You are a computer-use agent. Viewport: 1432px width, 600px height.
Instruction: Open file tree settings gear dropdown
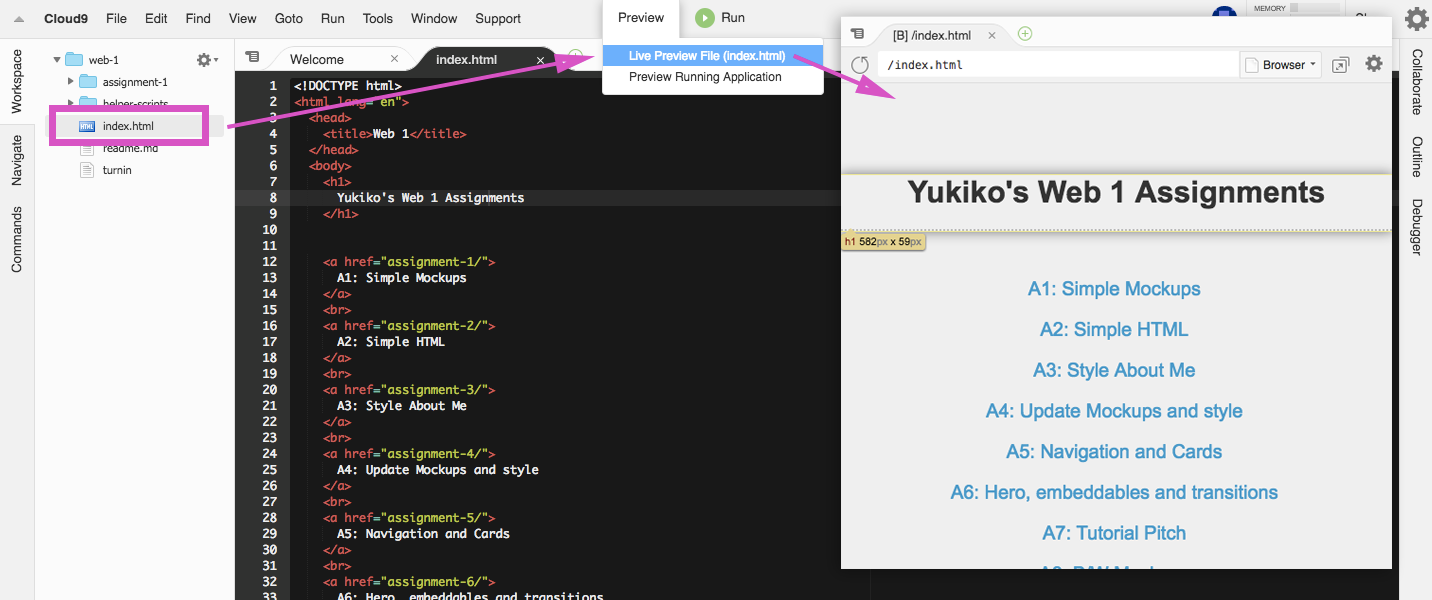206,60
